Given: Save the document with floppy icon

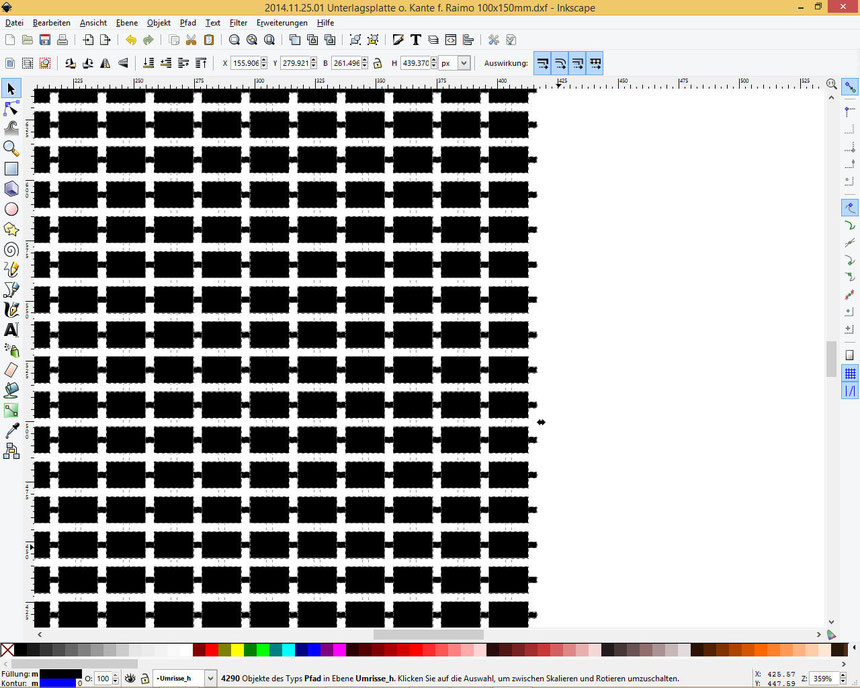Looking at the screenshot, I should [45, 40].
